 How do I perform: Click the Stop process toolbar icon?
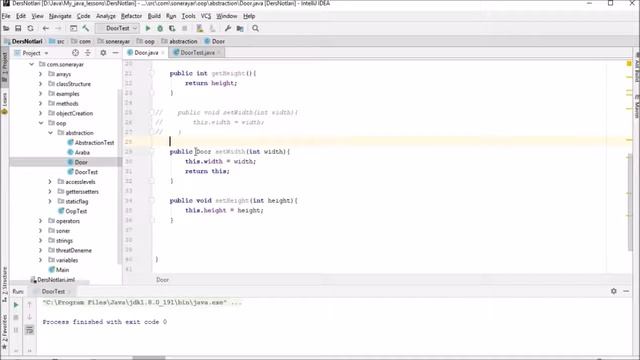184,29
